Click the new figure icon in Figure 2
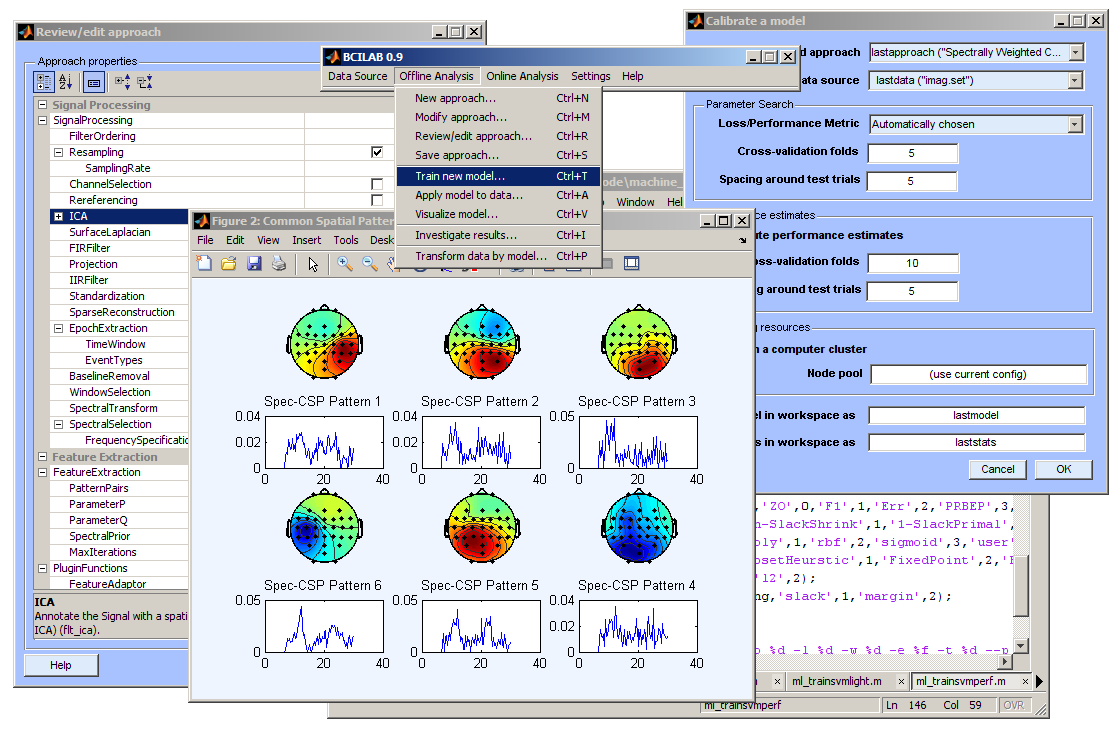1120x730 pixels. 204,263
